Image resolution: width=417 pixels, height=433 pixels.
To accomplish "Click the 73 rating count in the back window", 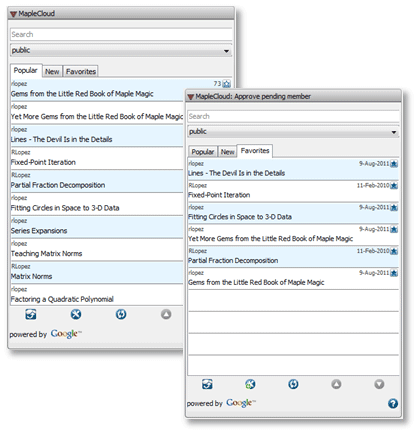I will click(x=217, y=84).
